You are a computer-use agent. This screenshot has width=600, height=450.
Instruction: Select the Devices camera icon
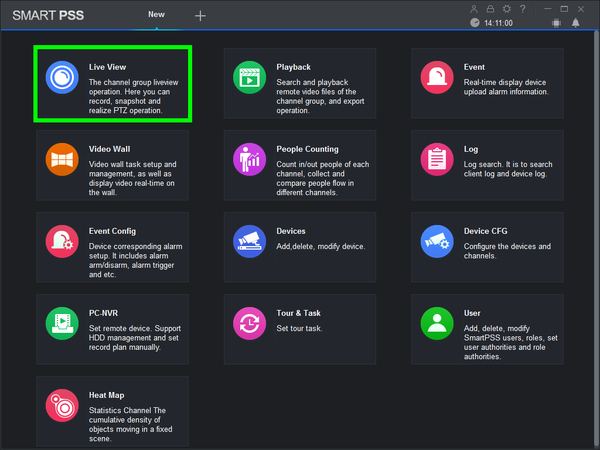click(x=249, y=241)
